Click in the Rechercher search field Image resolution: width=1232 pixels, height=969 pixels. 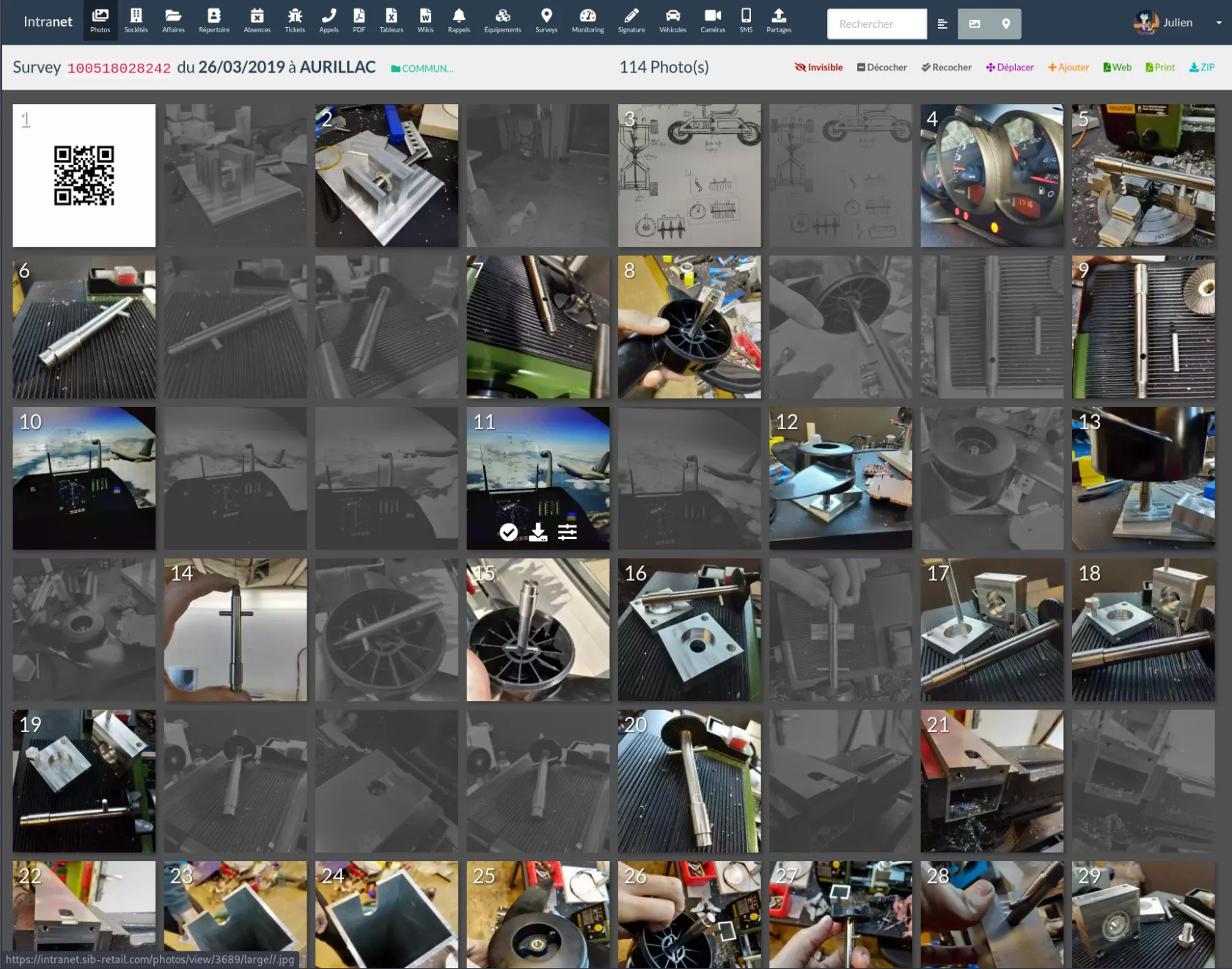tap(876, 24)
